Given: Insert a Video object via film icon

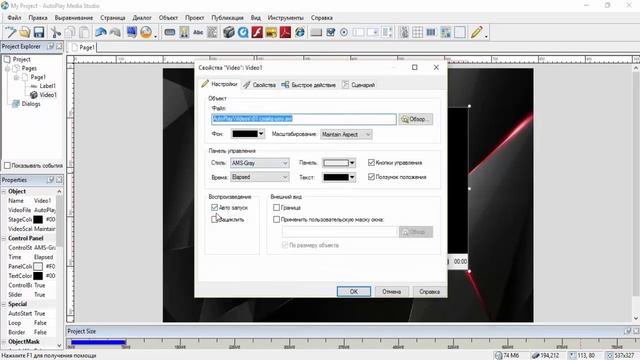Looking at the screenshot, I should point(229,32).
